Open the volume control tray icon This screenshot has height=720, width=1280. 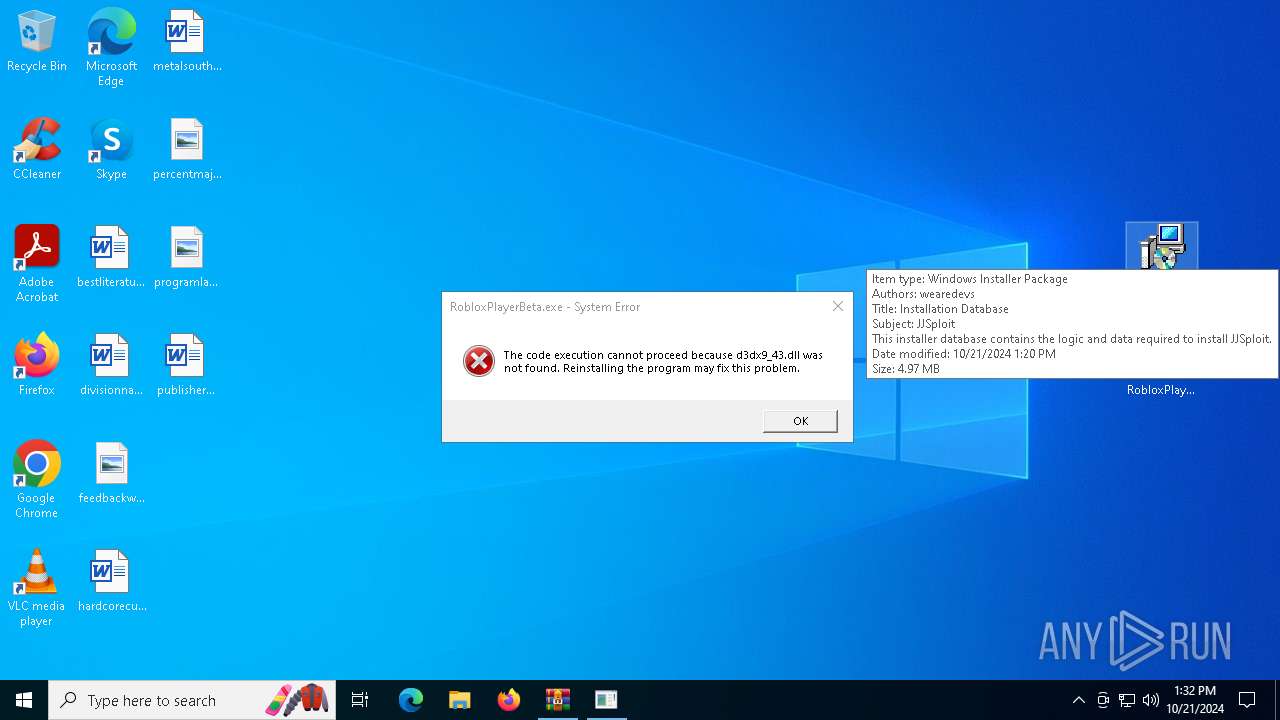point(1151,700)
